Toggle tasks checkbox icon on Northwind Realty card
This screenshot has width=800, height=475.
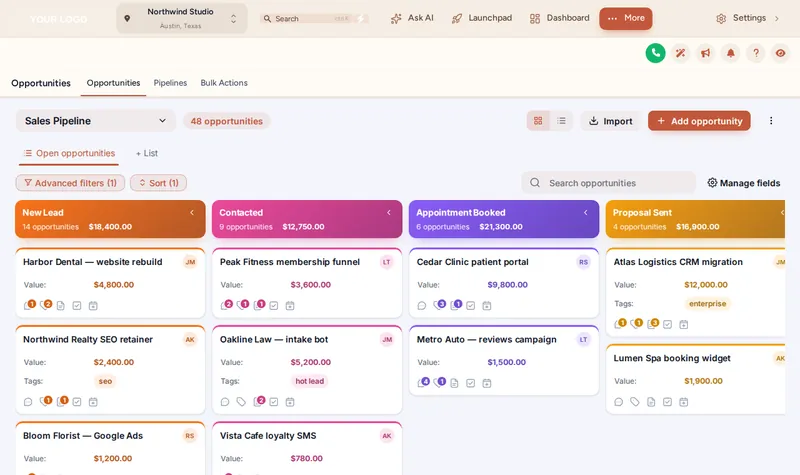tap(77, 402)
